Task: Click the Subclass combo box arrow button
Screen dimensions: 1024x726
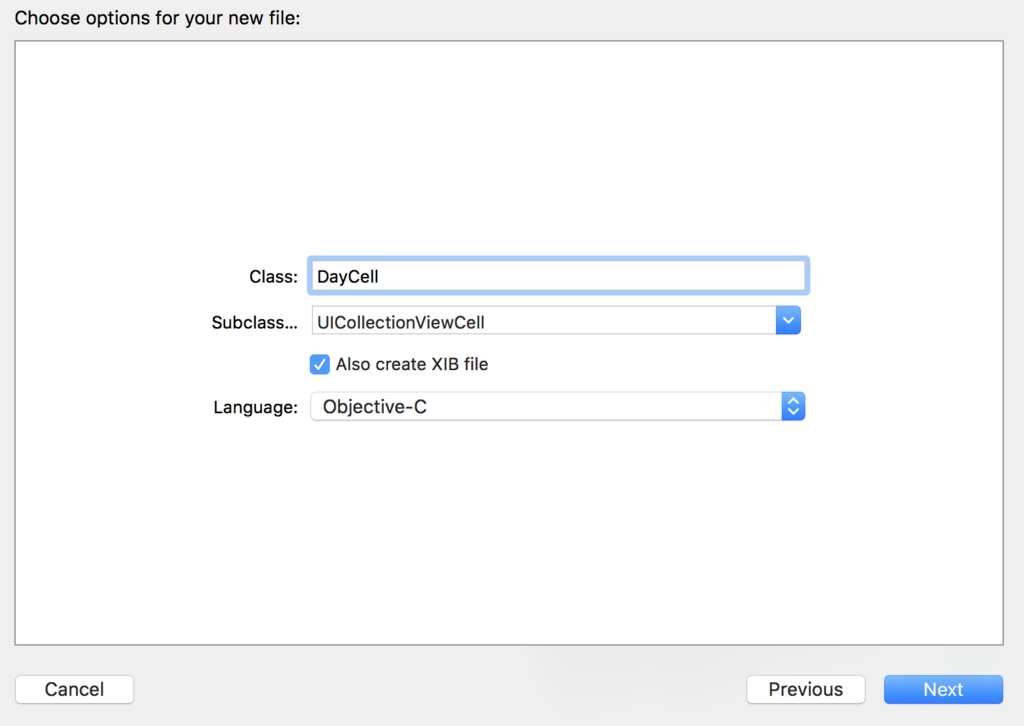Action: pyautogui.click(x=788, y=321)
